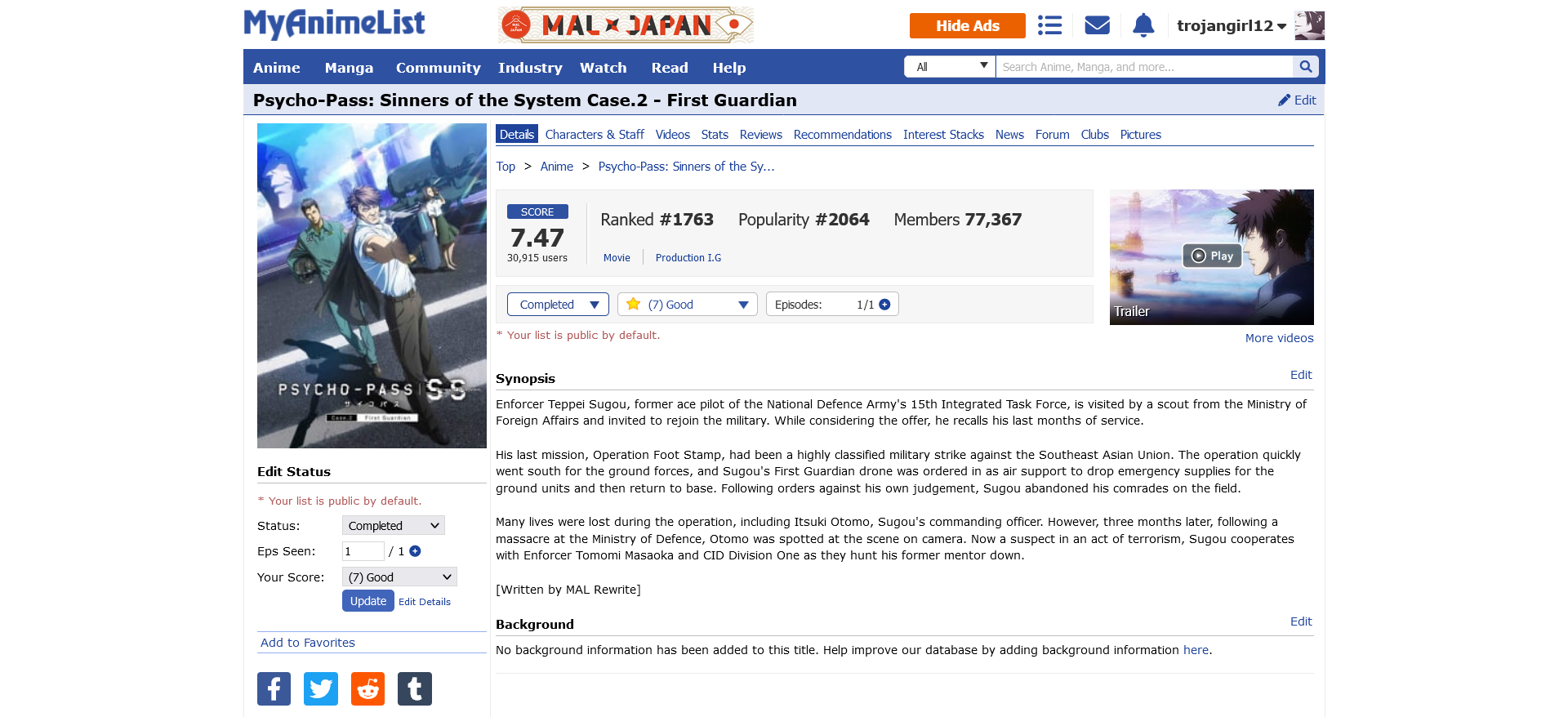This screenshot has width=1568, height=717.
Task: Open the notifications bell icon
Action: 1143,25
